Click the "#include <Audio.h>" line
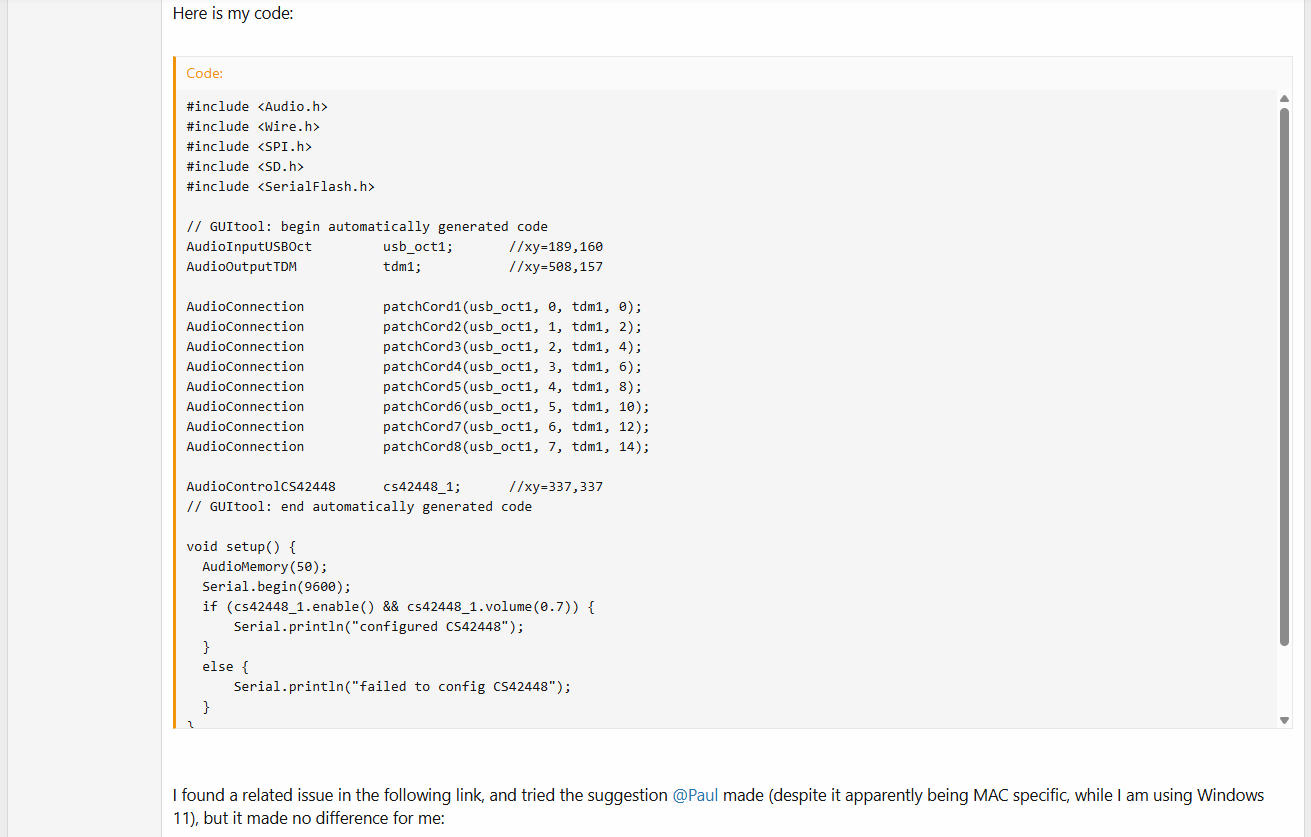This screenshot has height=837, width=1311. point(257,106)
